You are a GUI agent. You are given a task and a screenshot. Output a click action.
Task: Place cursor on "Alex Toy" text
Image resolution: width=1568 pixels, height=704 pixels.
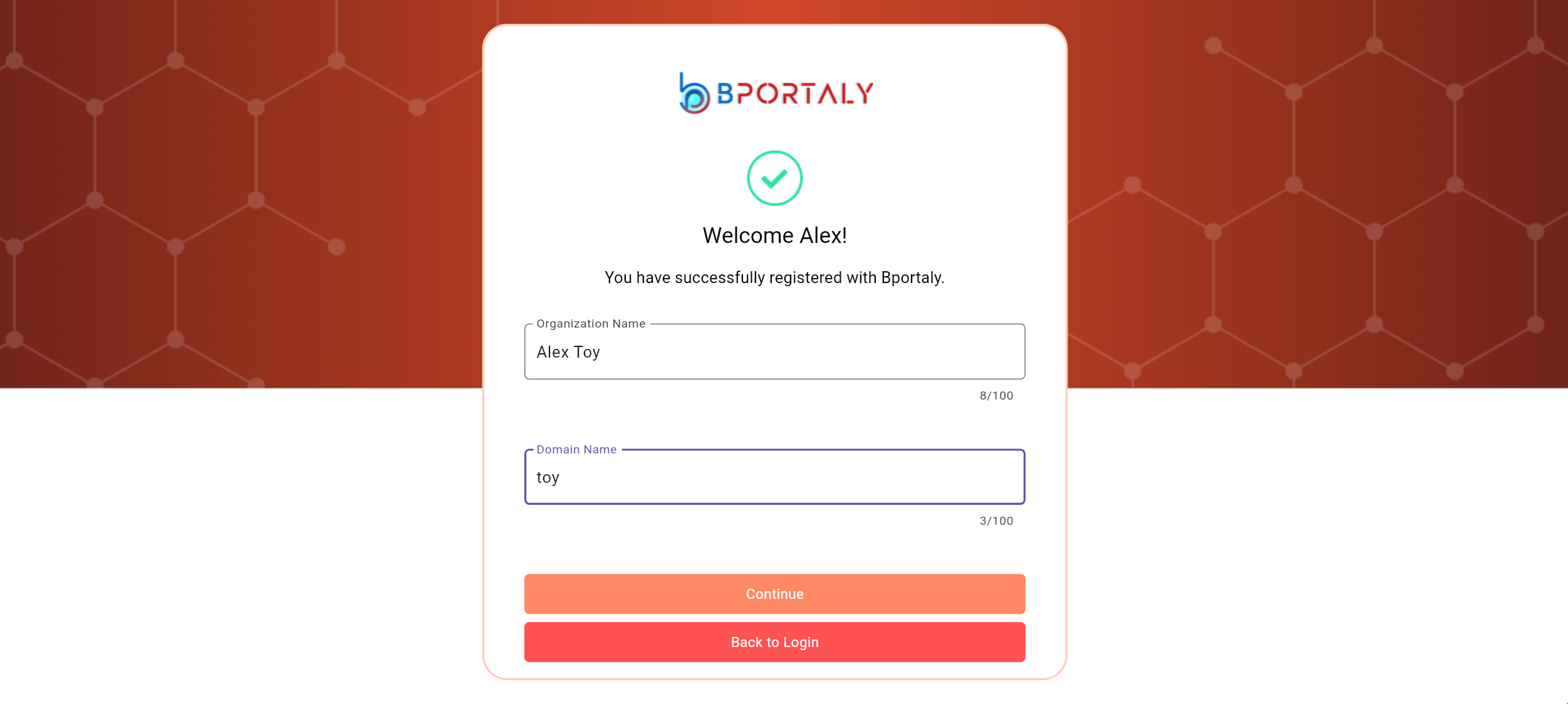point(568,352)
